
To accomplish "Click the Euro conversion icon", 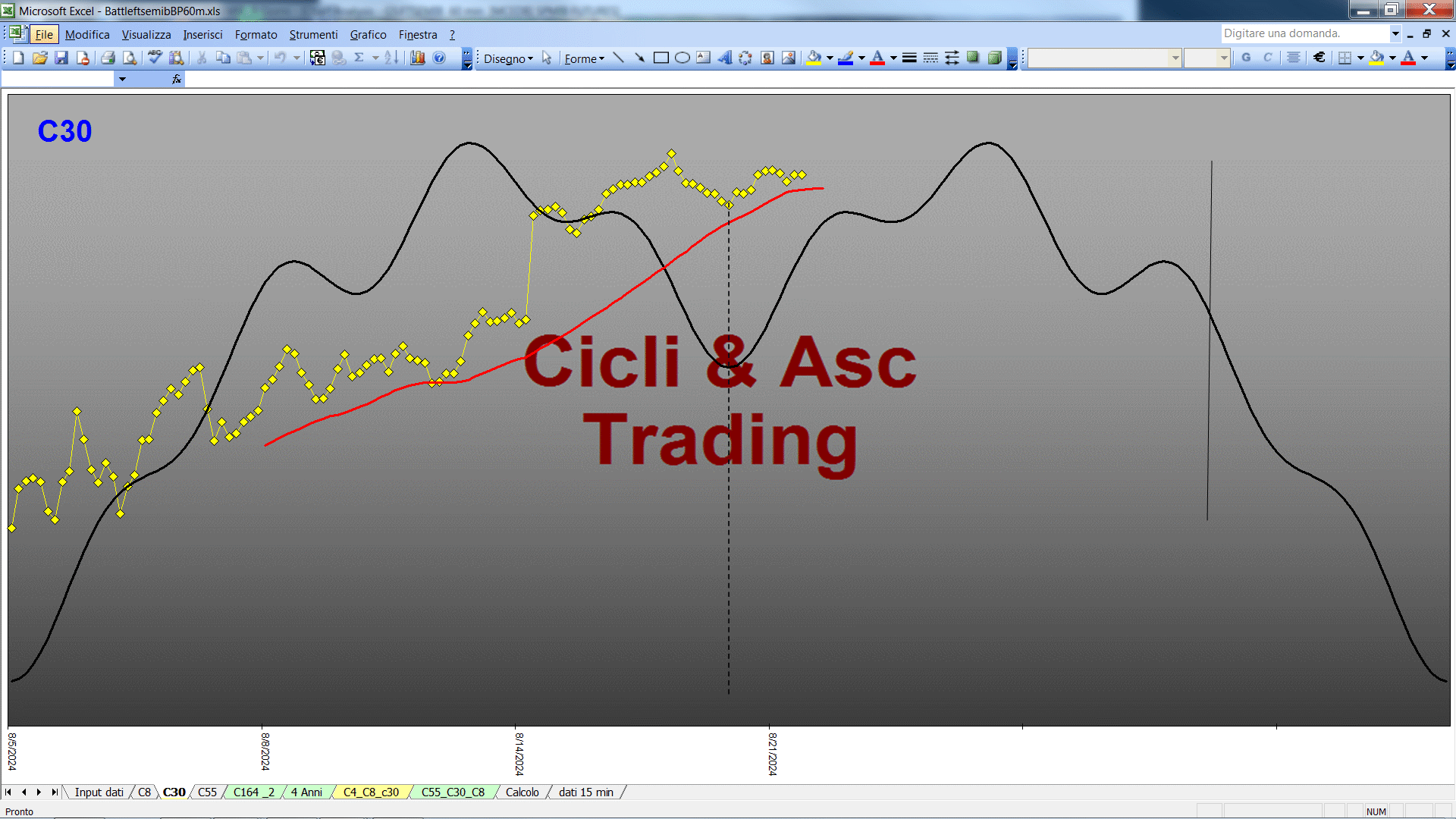I will coord(317,58).
